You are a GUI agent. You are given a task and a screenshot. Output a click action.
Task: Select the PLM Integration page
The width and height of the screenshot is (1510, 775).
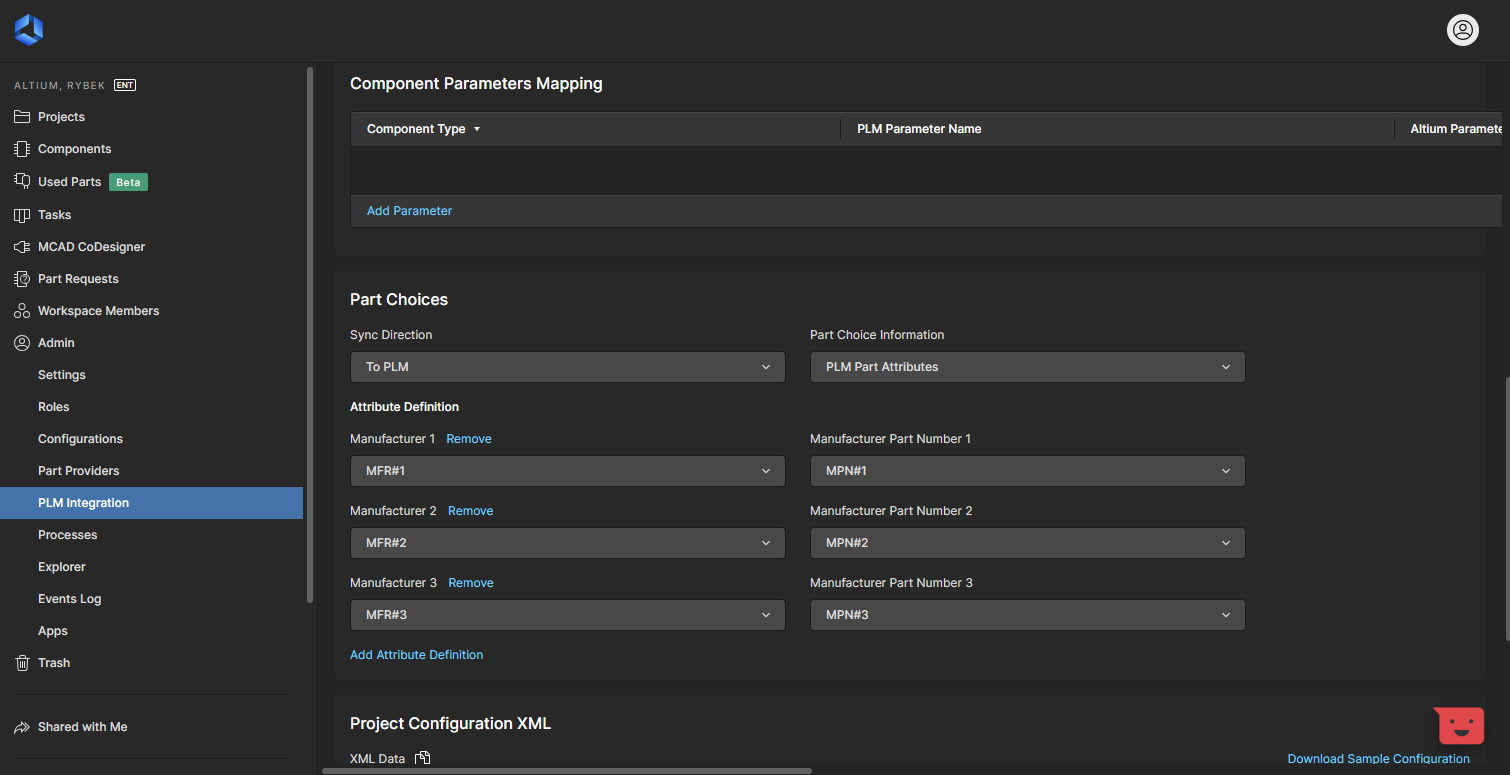[151, 503]
